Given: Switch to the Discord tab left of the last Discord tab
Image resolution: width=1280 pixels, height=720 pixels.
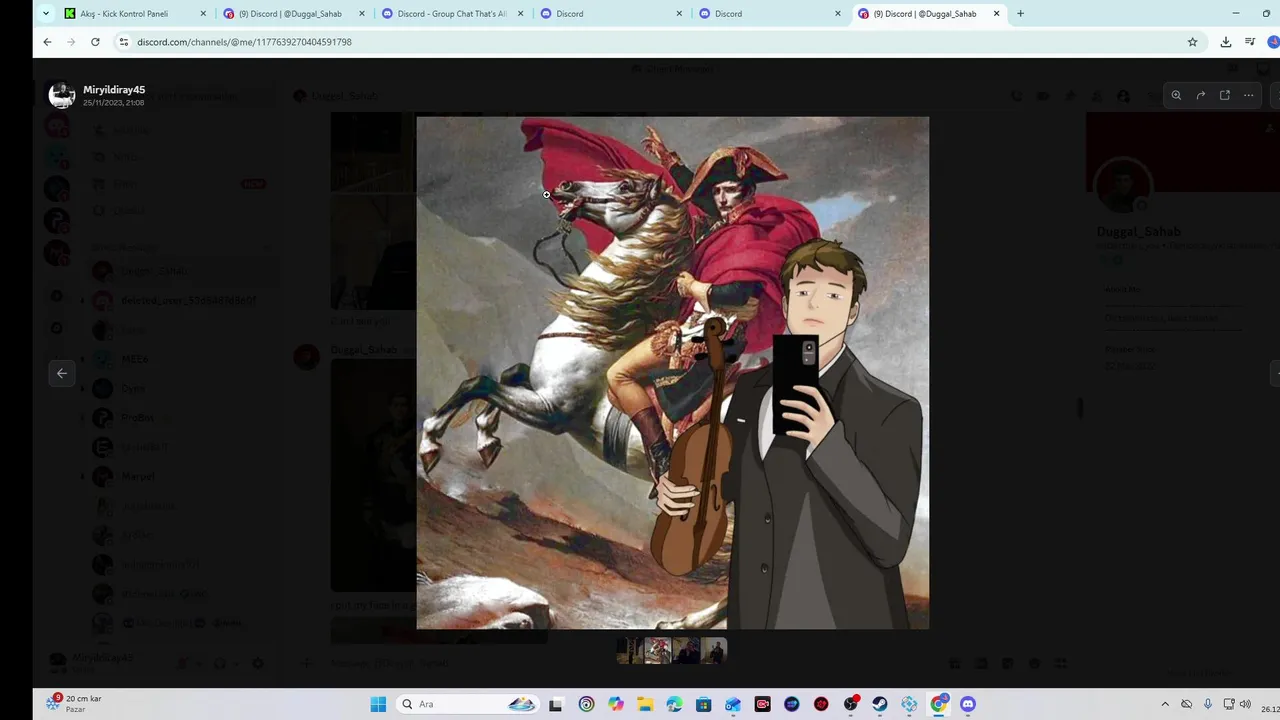Looking at the screenshot, I should (x=612, y=14).
